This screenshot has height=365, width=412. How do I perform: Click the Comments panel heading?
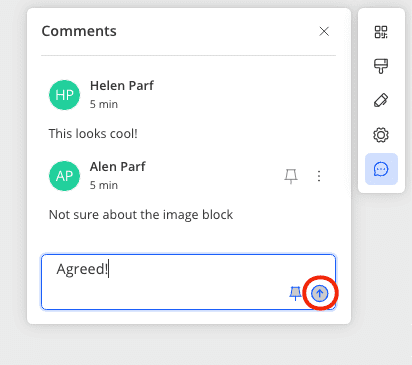tap(79, 31)
